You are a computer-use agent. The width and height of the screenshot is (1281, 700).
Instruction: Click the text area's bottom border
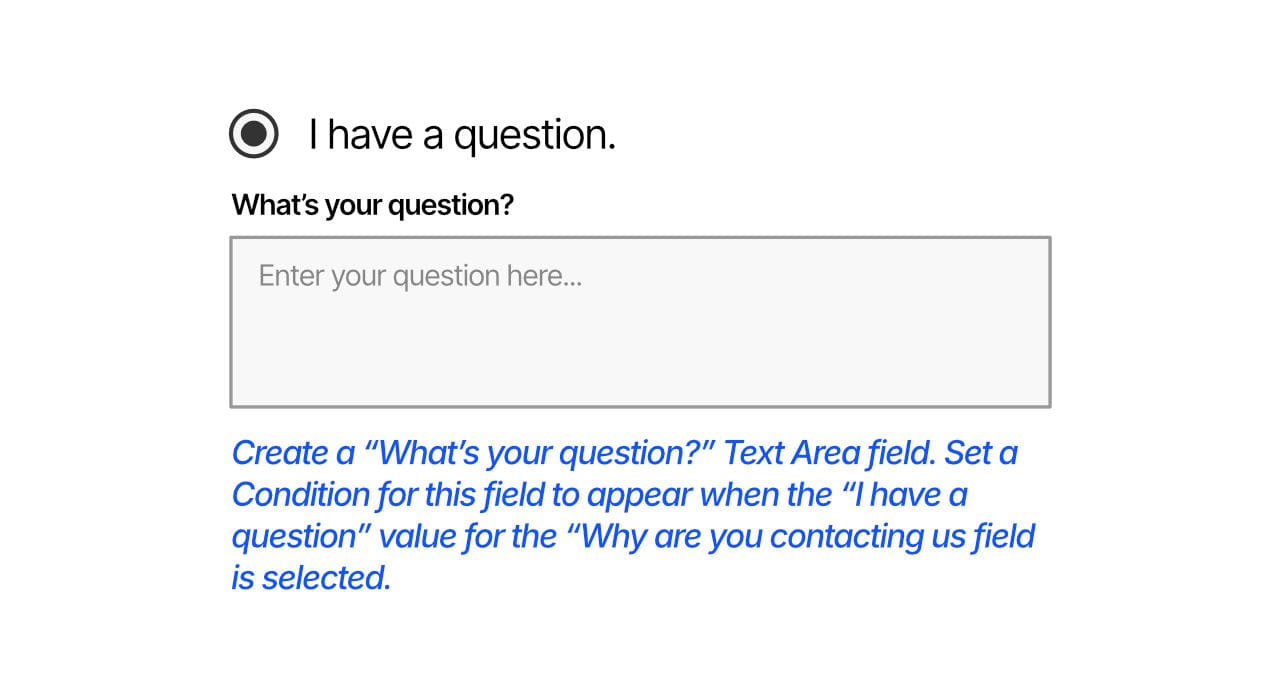point(640,405)
